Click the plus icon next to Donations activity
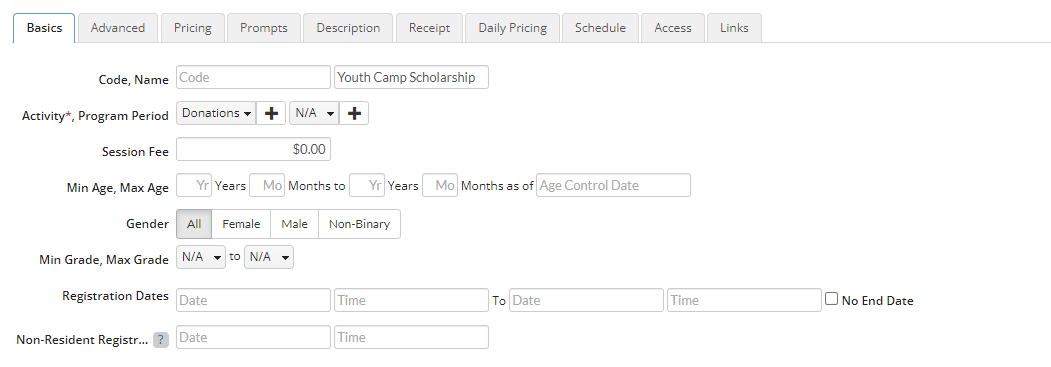Image resolution: width=1051 pixels, height=367 pixels. [271, 114]
